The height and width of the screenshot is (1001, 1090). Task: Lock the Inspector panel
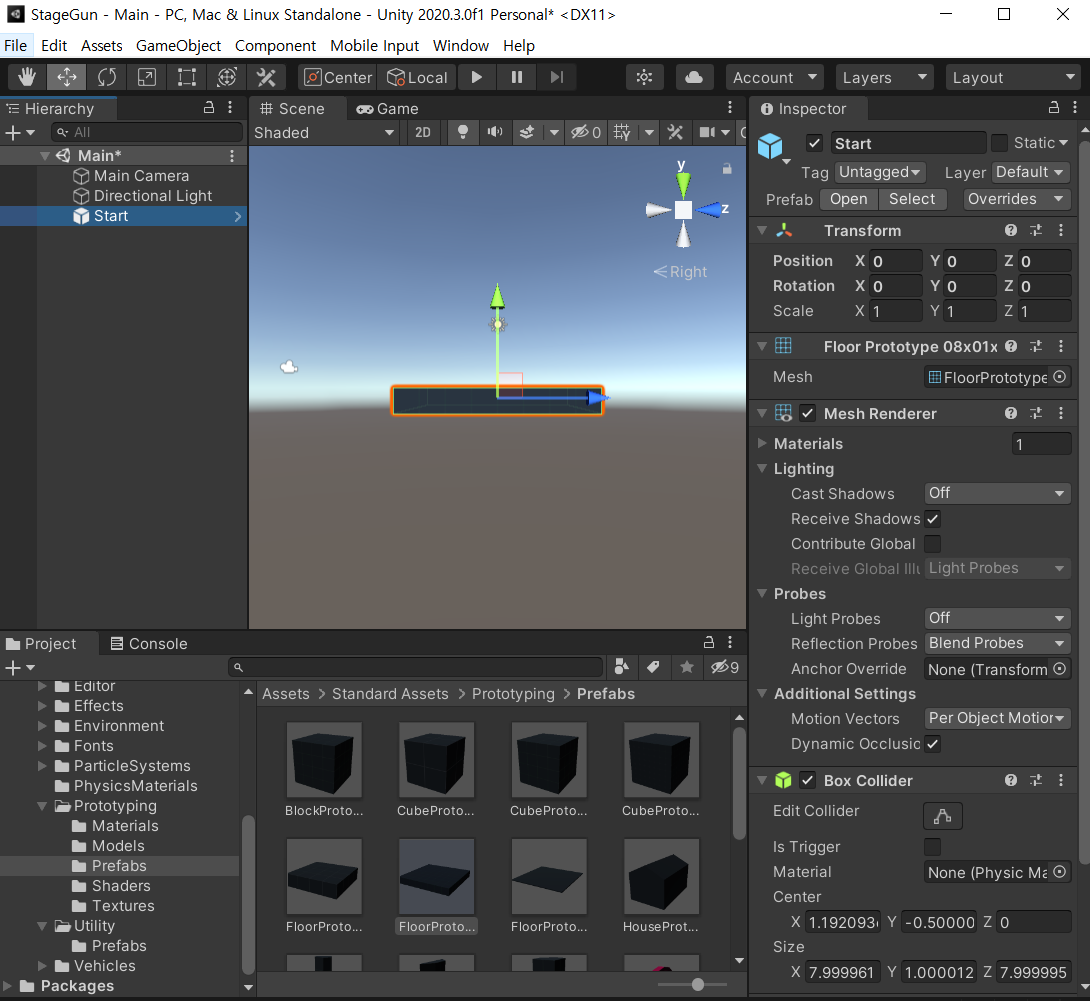1054,108
